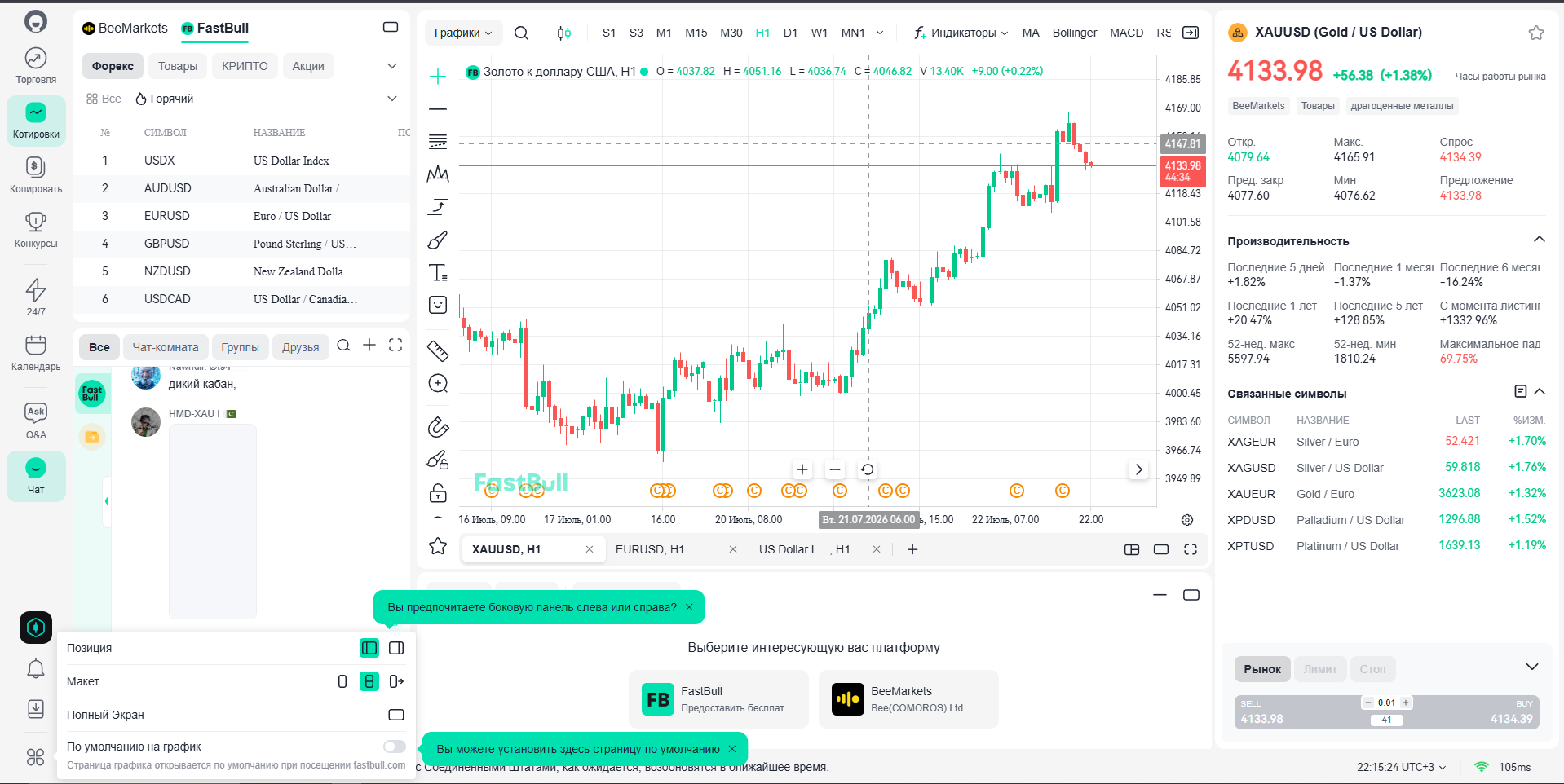Switch to the КРИПТО market tab

245,66
